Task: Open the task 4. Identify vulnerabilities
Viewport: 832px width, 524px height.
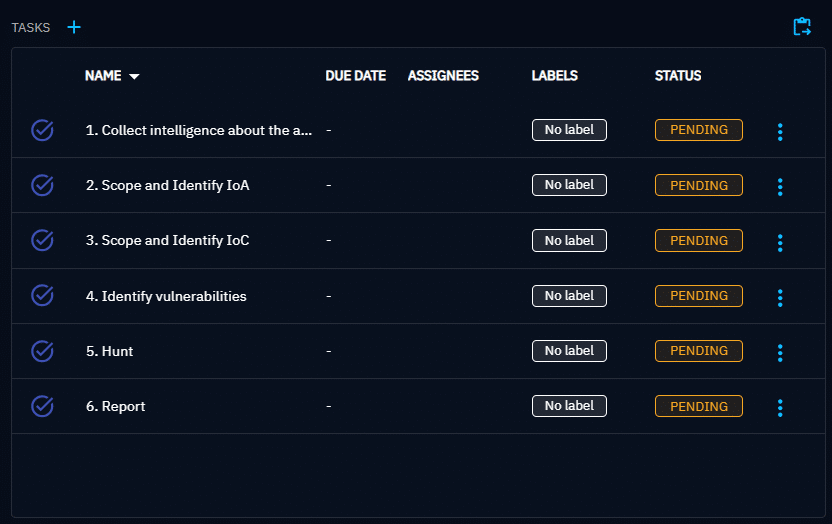Action: [x=166, y=296]
